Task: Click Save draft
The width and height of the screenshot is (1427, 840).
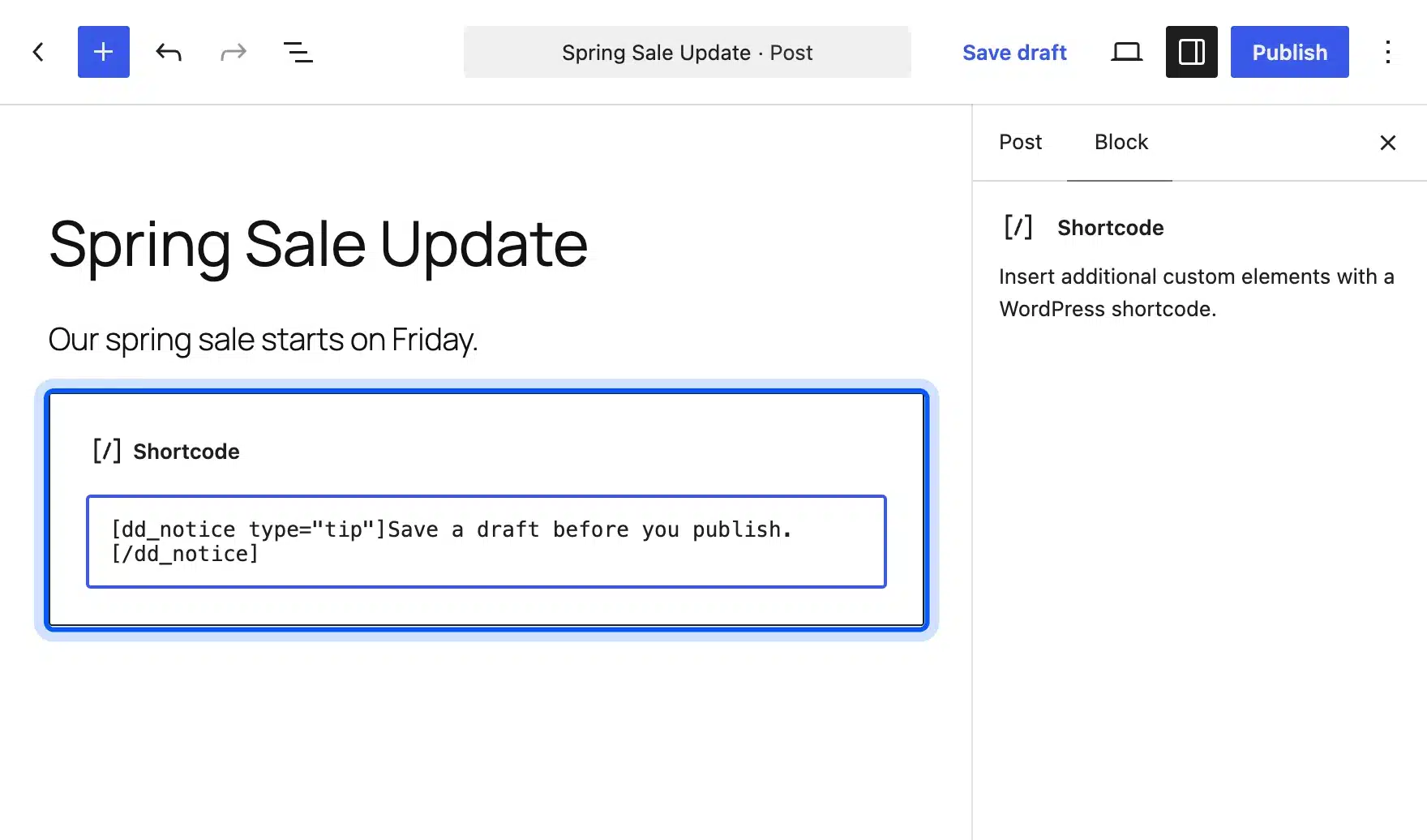Action: [x=1014, y=52]
